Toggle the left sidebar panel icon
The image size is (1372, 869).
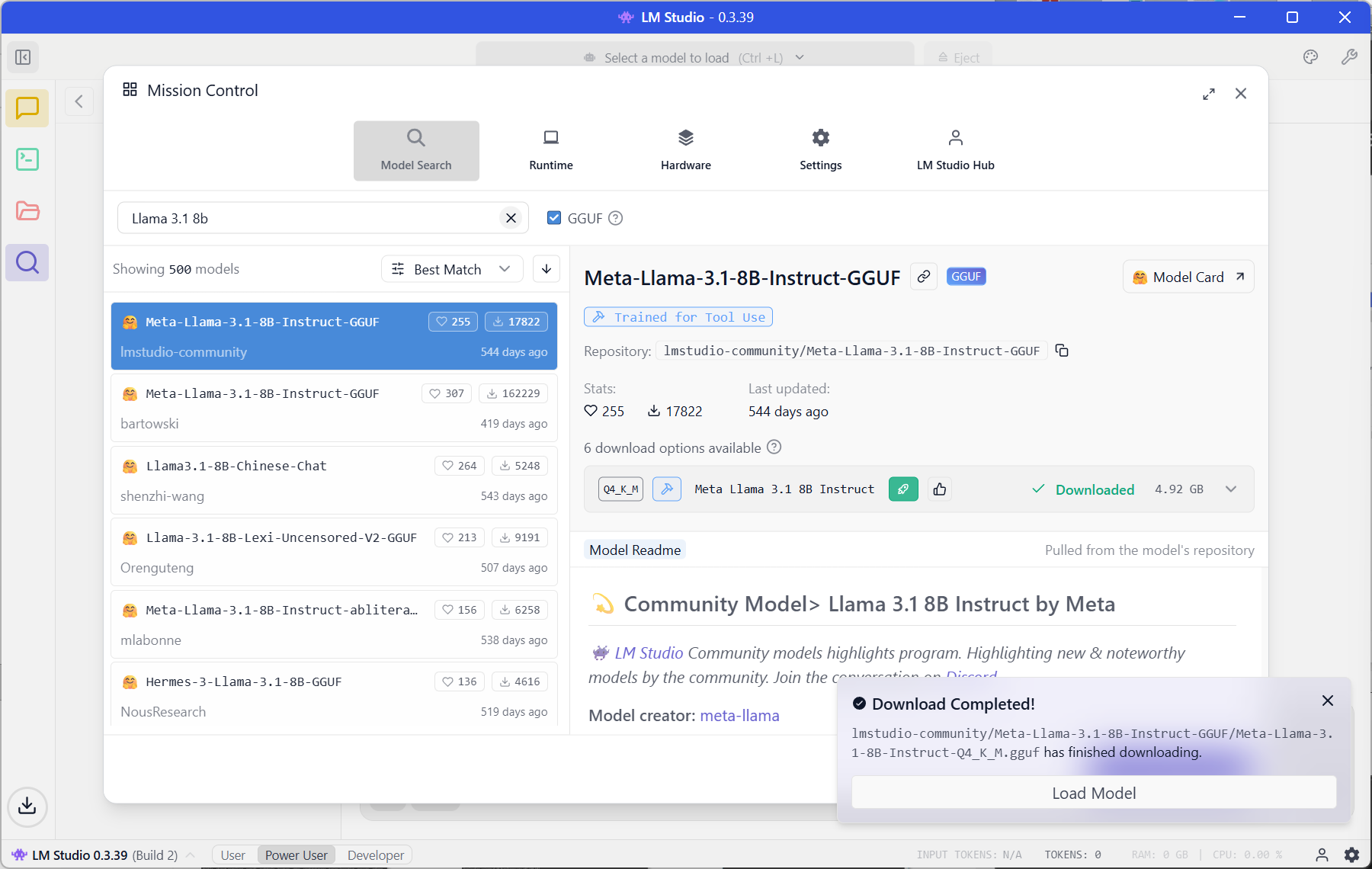(x=23, y=57)
